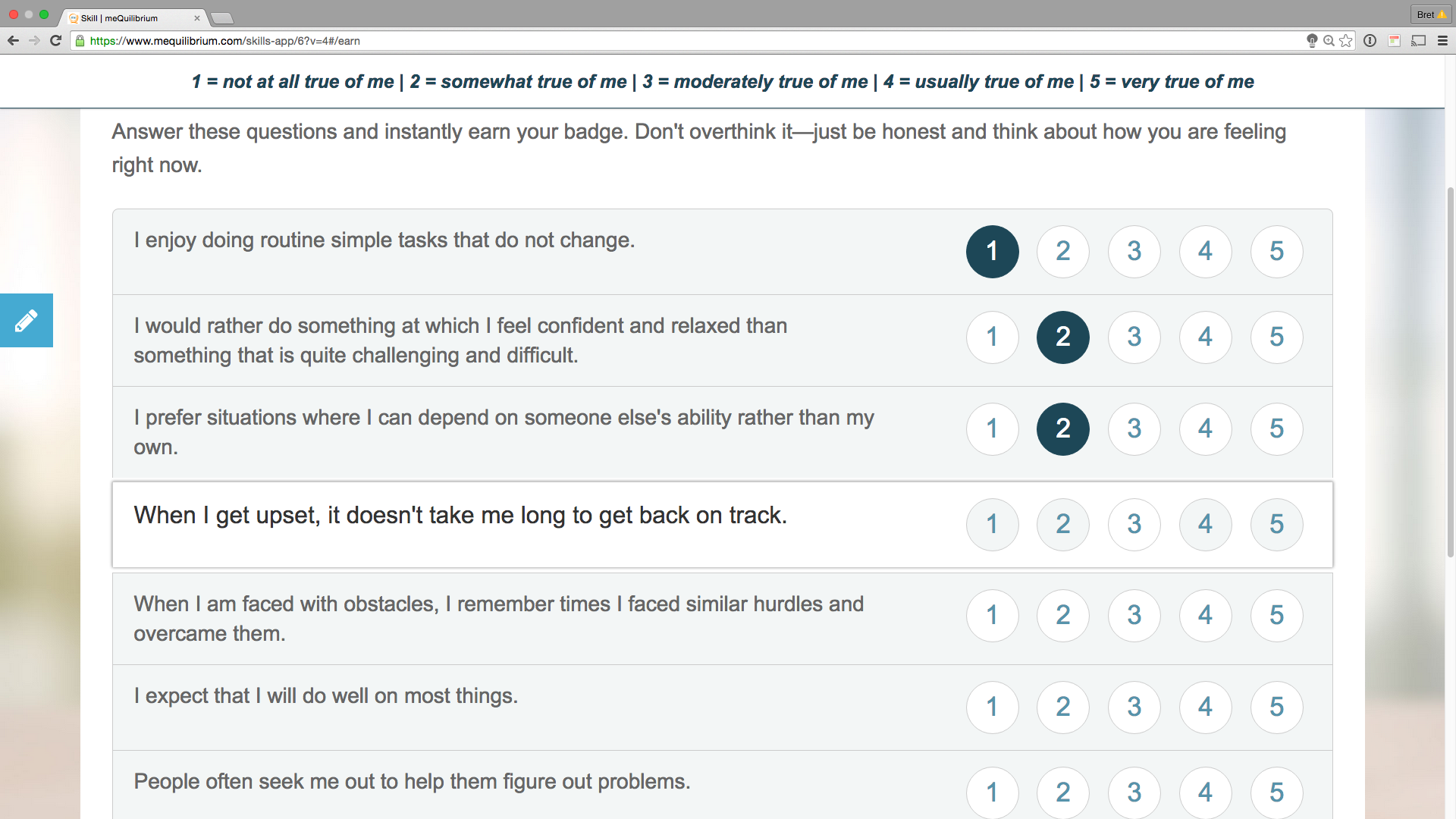Rate 'get upset' question as 3
This screenshot has width=1456, height=819.
coord(1134,524)
